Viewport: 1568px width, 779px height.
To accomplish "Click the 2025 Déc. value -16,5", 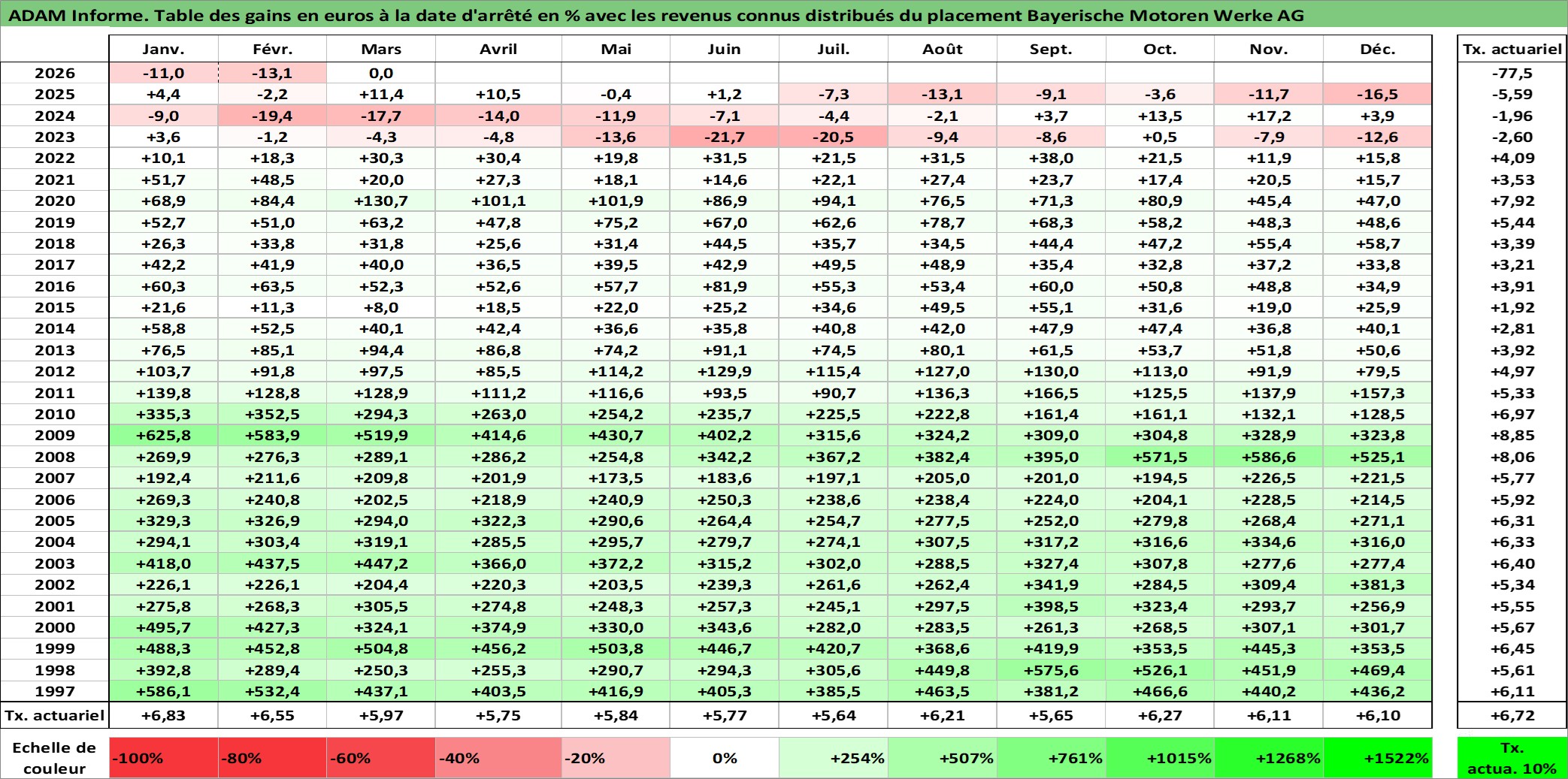I will point(1378,94).
